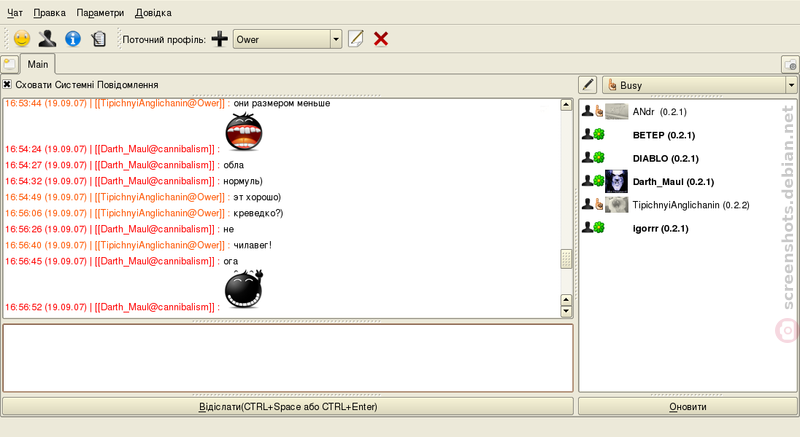Image resolution: width=800 pixels, height=437 pixels.
Task: Click message text 'обла'
Action: [x=234, y=165]
